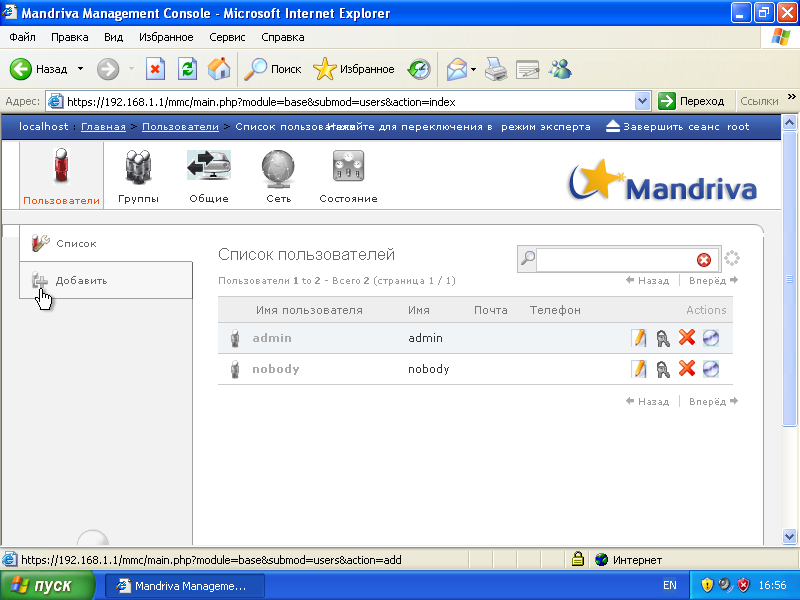This screenshot has width=800, height=600.
Task: Open the пуск Start button
Action: [x=47, y=585]
